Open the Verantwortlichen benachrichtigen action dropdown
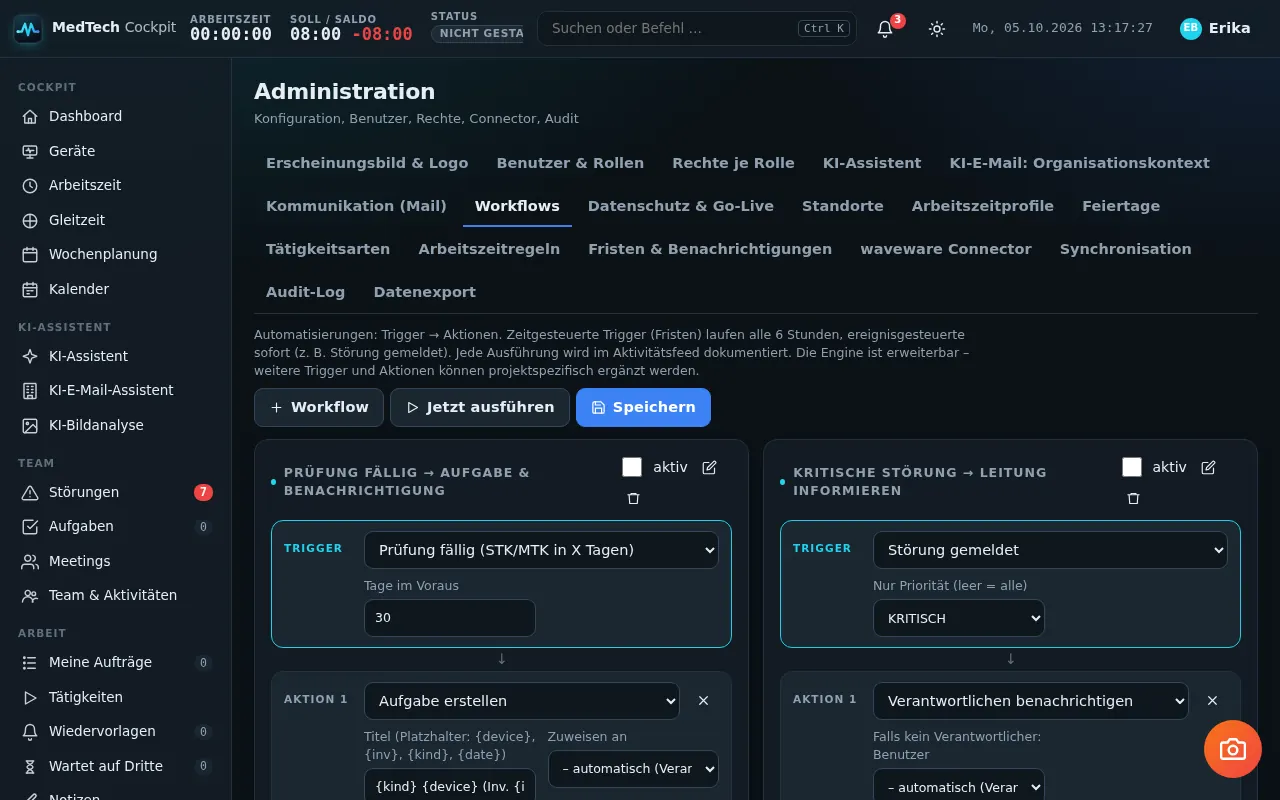Image resolution: width=1280 pixels, height=800 pixels. (x=1031, y=701)
